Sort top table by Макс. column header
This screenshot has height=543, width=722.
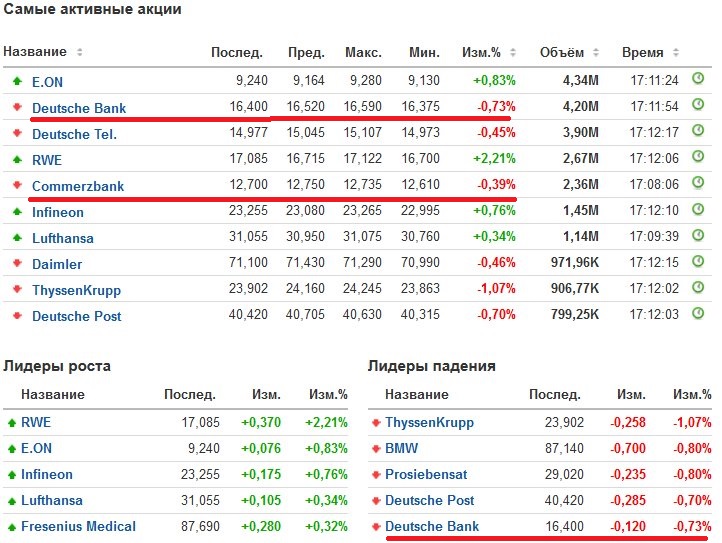363,52
